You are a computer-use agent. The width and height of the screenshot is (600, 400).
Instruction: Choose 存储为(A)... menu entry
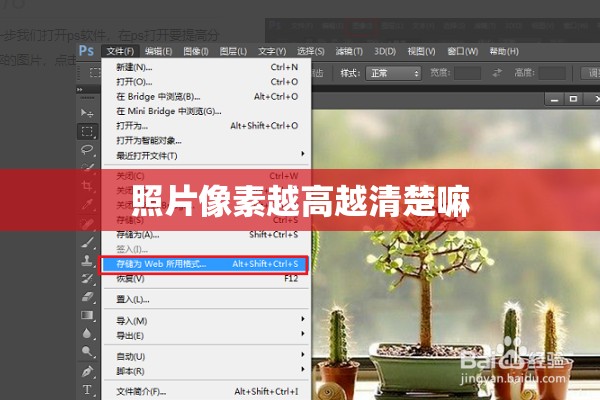206,235
